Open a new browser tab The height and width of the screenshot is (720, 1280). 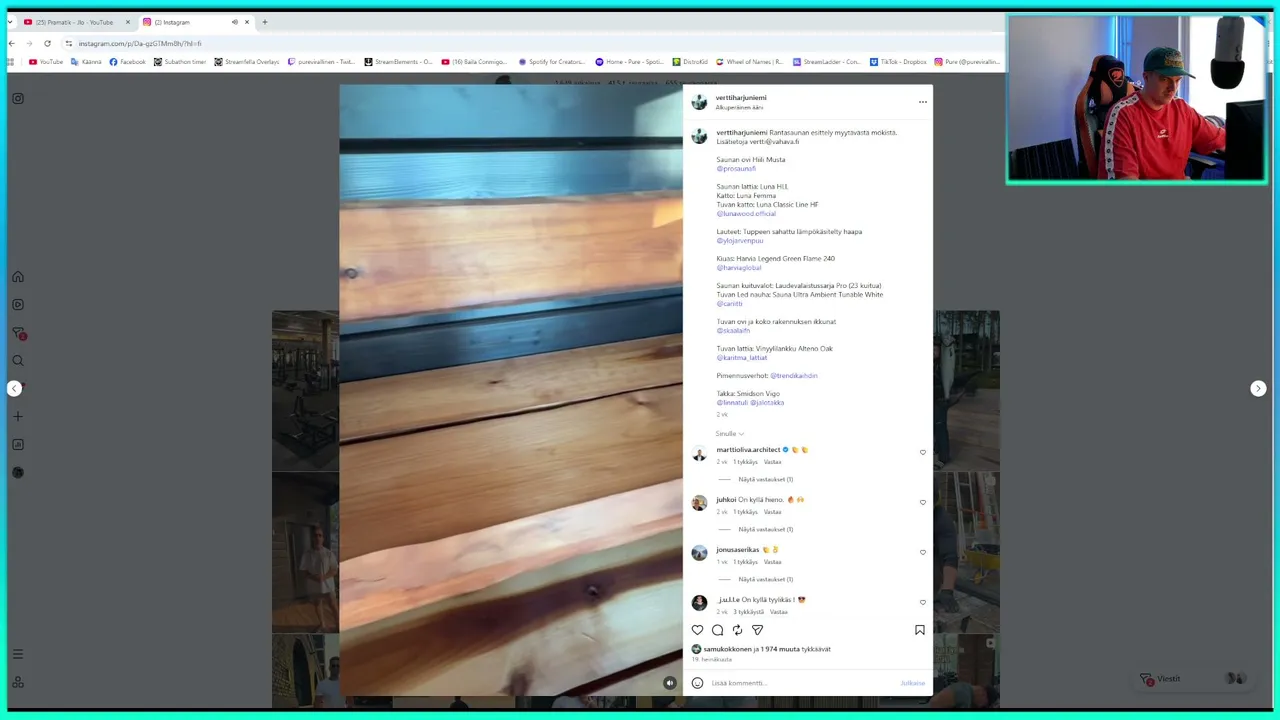click(265, 22)
